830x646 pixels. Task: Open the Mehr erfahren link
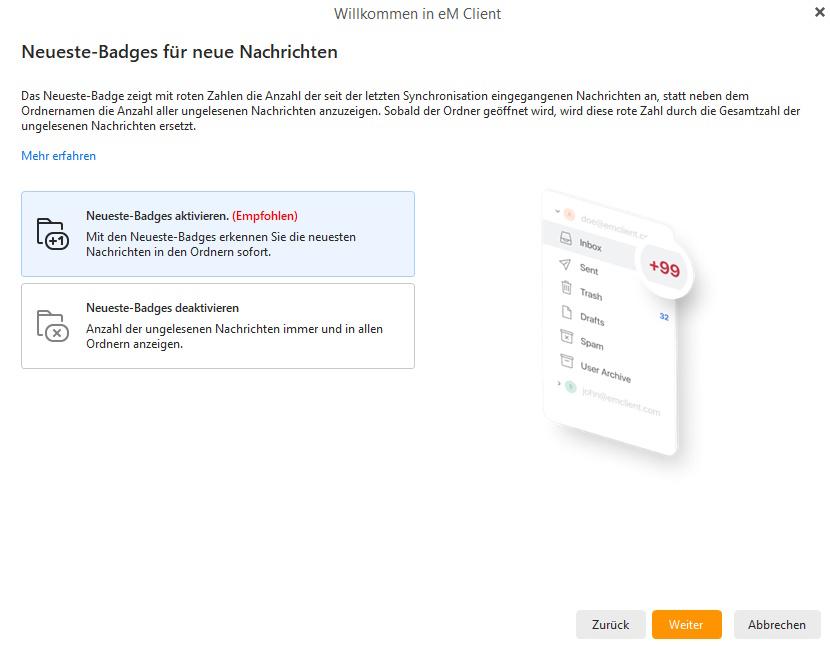click(58, 156)
